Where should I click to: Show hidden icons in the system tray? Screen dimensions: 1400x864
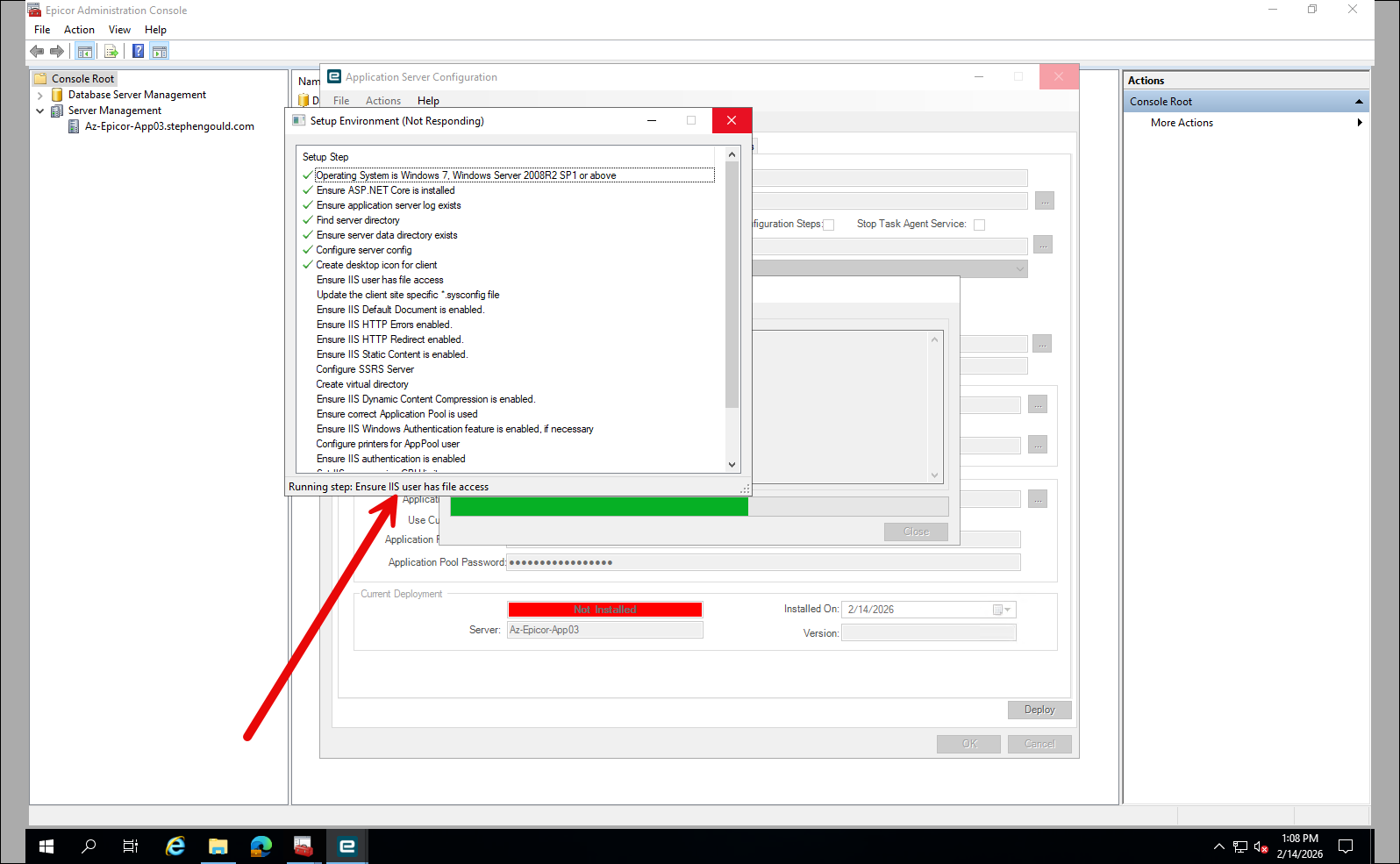(1218, 846)
